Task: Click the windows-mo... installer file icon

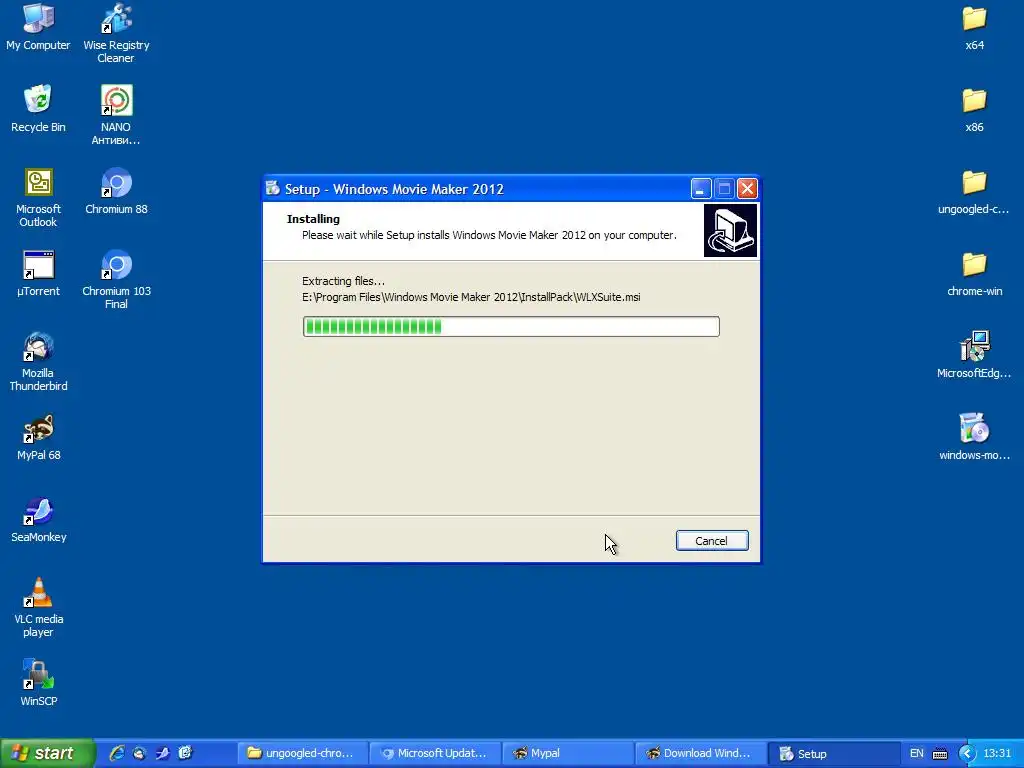Action: point(974,428)
